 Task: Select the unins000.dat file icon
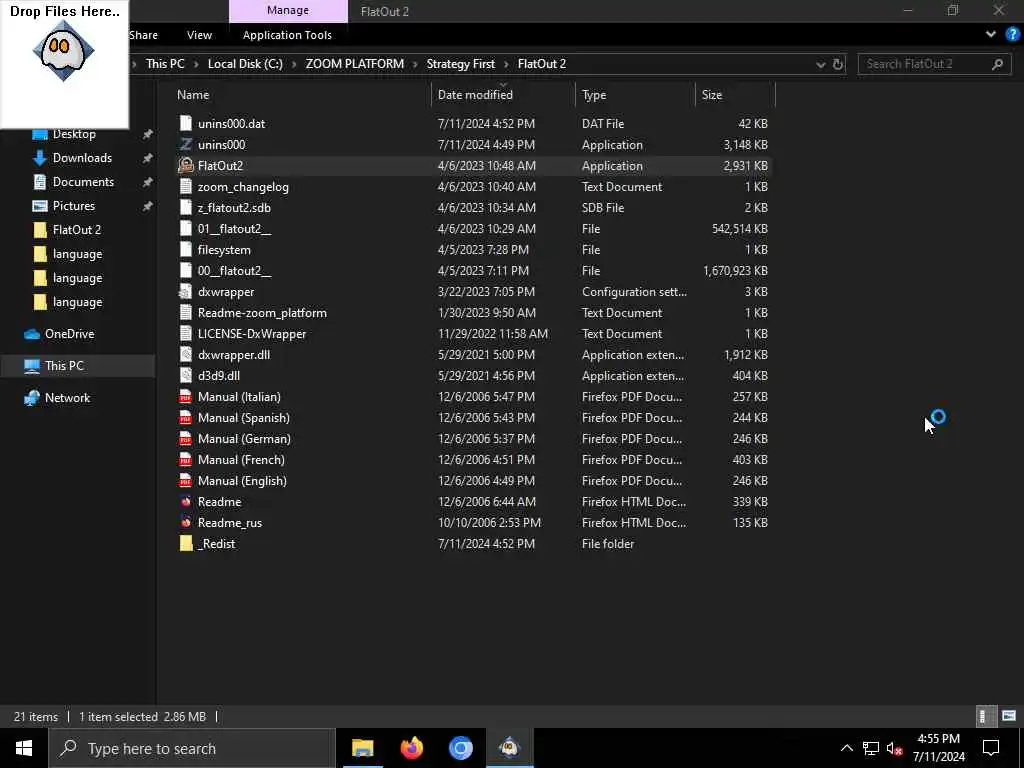point(186,123)
